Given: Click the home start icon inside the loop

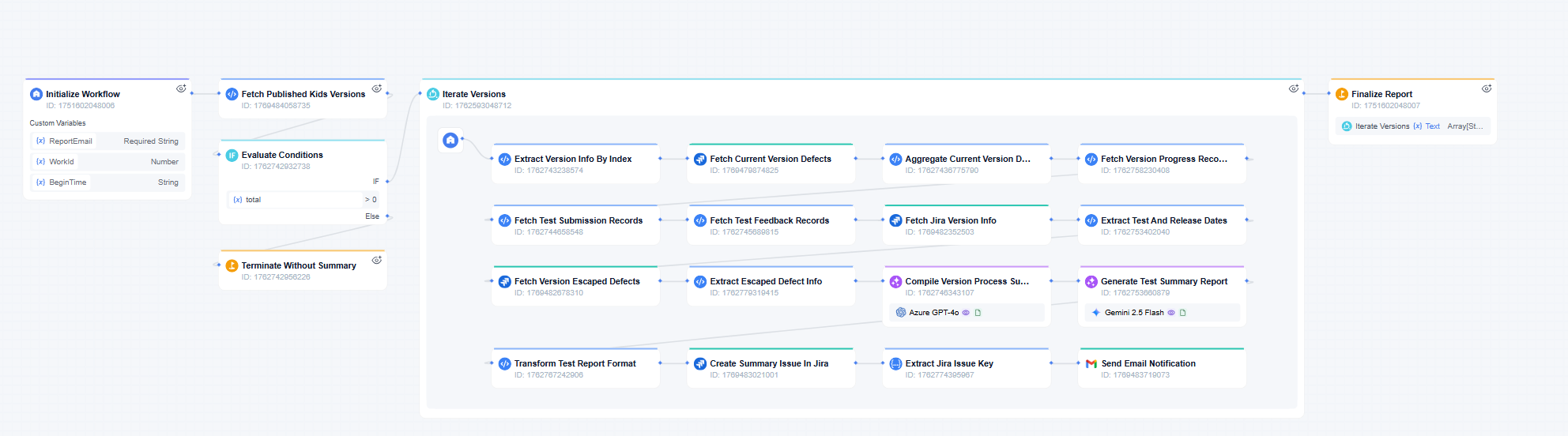Looking at the screenshot, I should tap(450, 141).
